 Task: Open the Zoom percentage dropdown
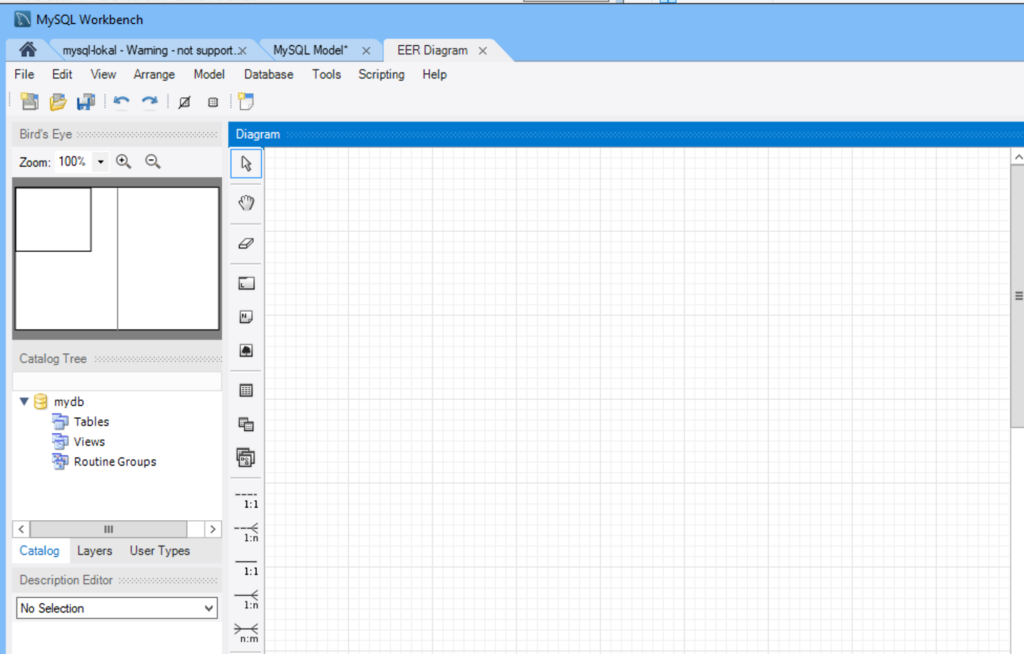coord(101,161)
